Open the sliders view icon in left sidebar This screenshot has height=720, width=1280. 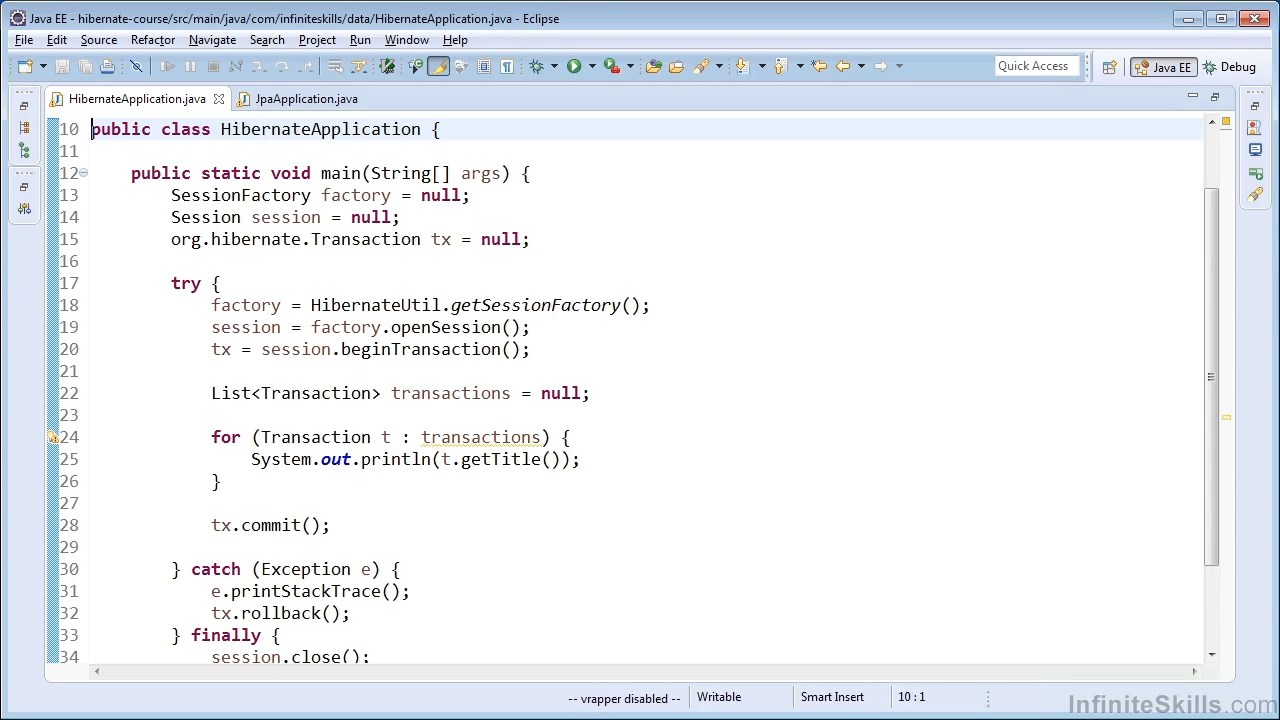(24, 209)
